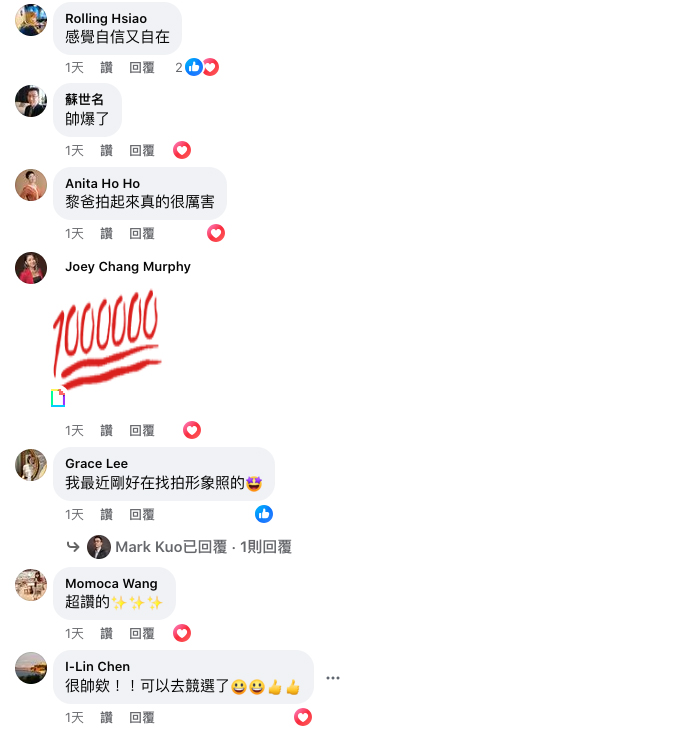Reply to Anita Ho Ho's comment via 回覆
The image size is (679, 732).
tap(142, 233)
